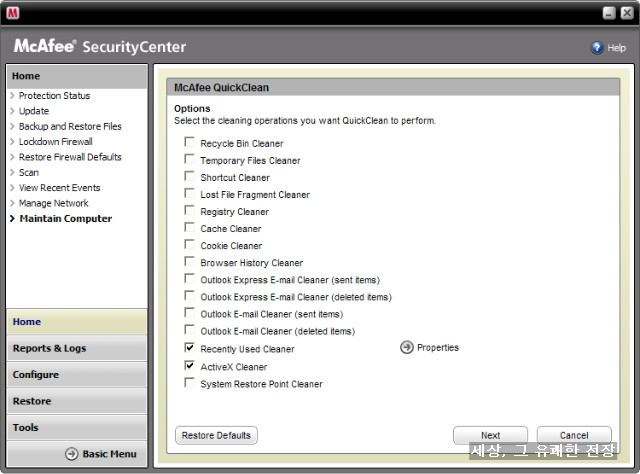Choose Lockdown Firewall task
Viewport: 640px width, 474px height.
coord(56,142)
